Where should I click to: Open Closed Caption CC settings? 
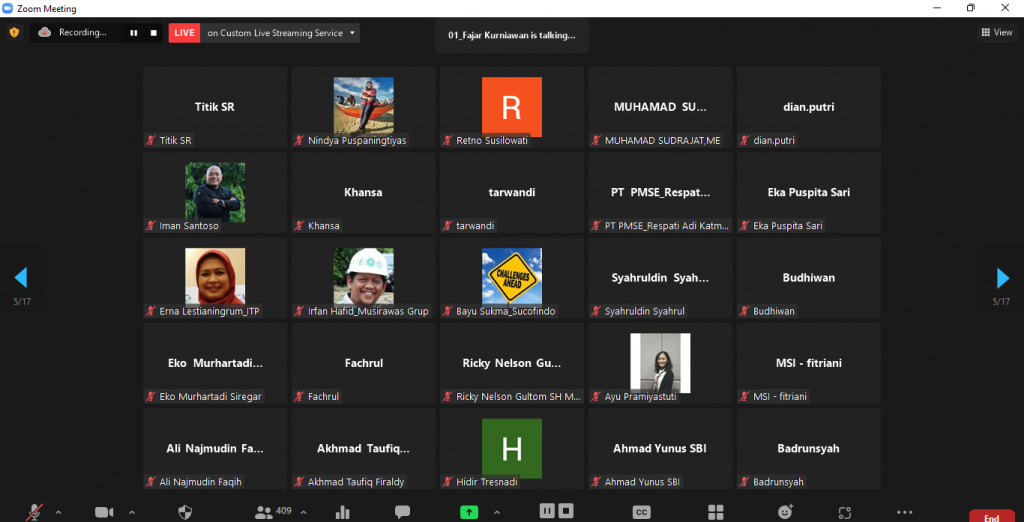click(641, 512)
